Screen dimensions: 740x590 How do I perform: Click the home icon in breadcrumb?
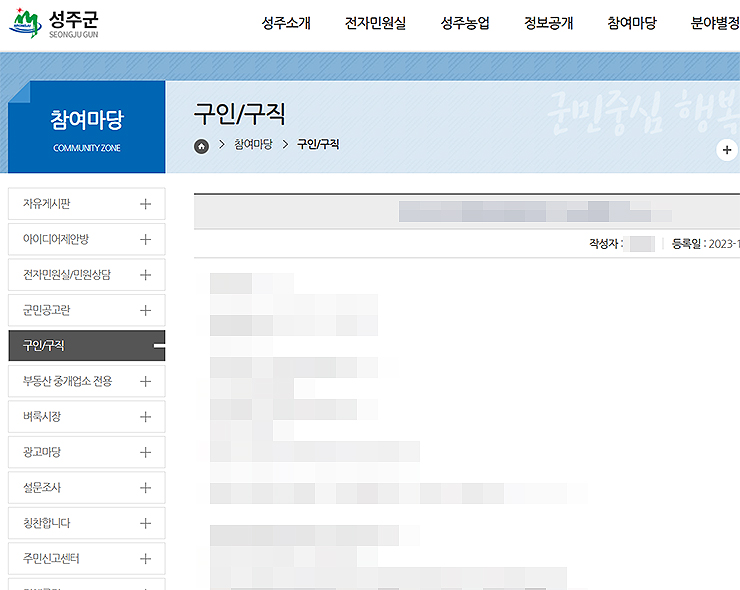202,146
